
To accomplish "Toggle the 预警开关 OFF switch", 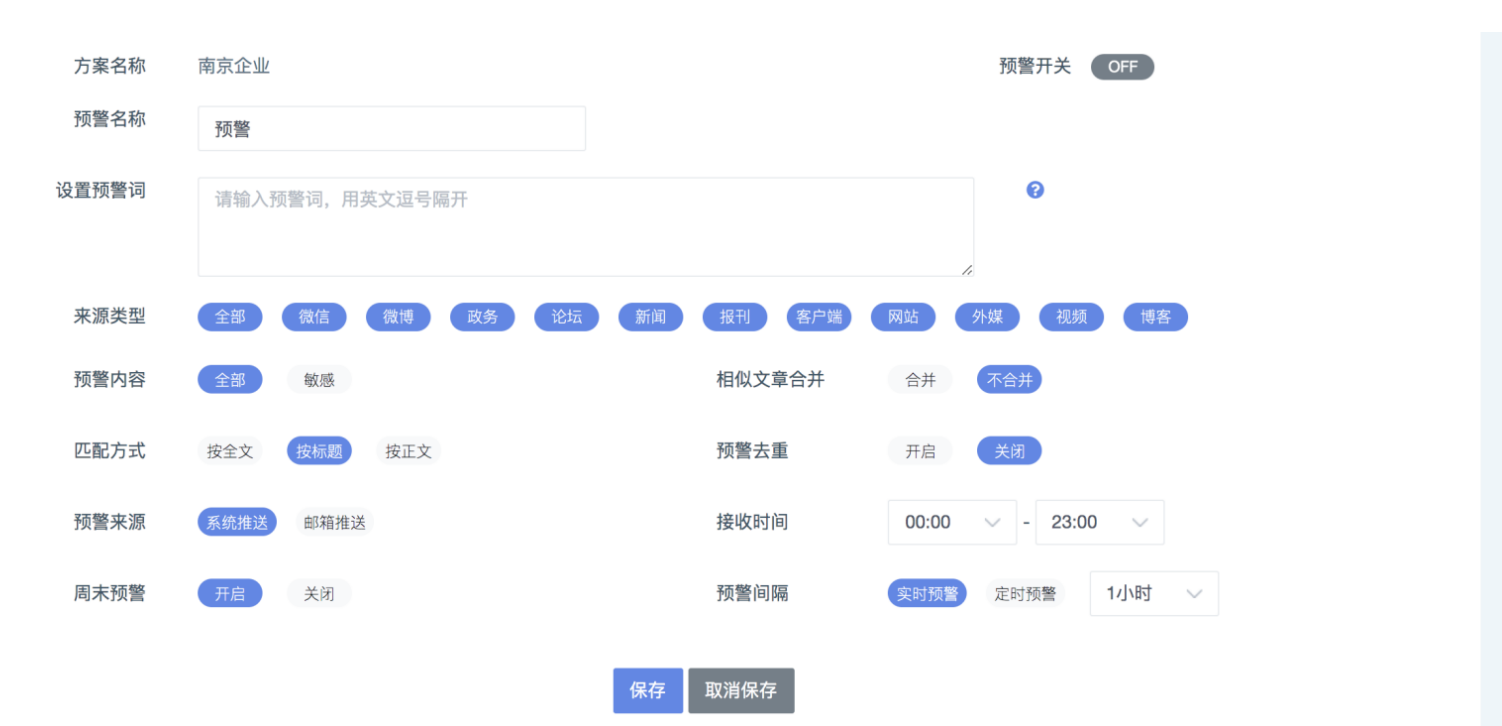I will coord(1122,67).
